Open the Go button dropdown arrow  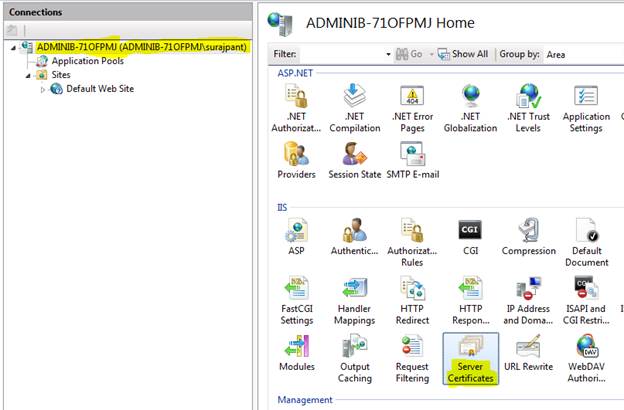pyautogui.click(x=431, y=54)
